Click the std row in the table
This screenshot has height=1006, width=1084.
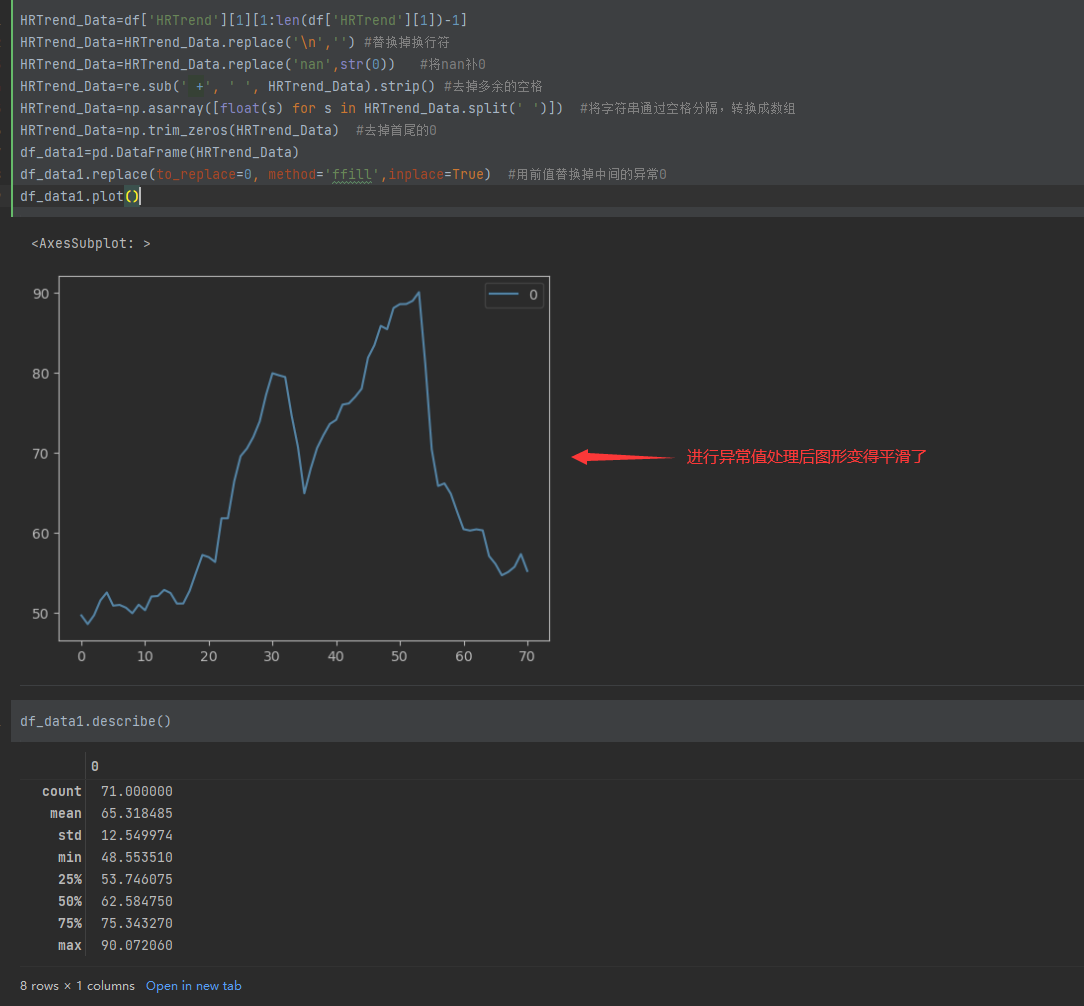click(70, 835)
